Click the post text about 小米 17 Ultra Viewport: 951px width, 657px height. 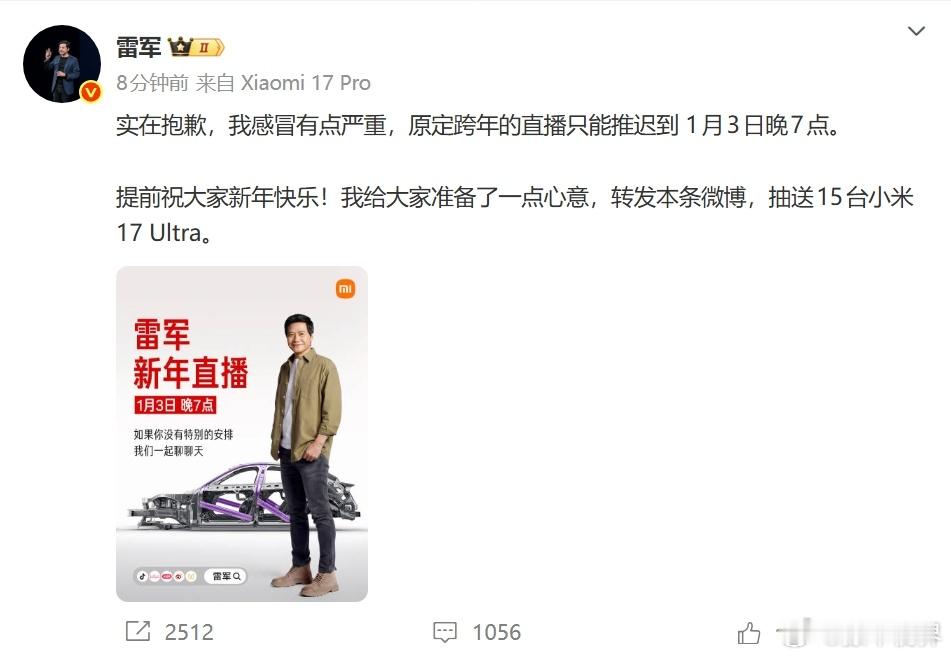tap(515, 215)
